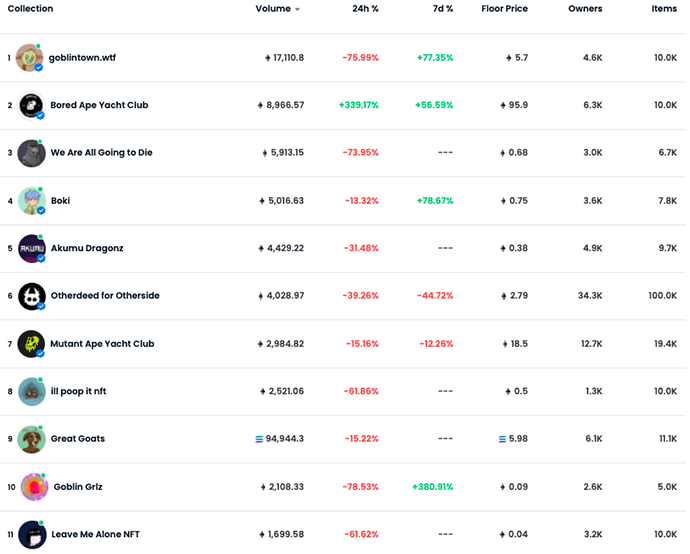Click the -75.99% 24h change
The height and width of the screenshot is (554, 690).
point(360,58)
